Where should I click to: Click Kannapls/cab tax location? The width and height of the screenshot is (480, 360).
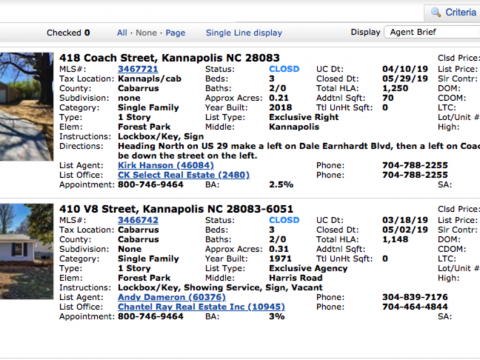point(150,79)
